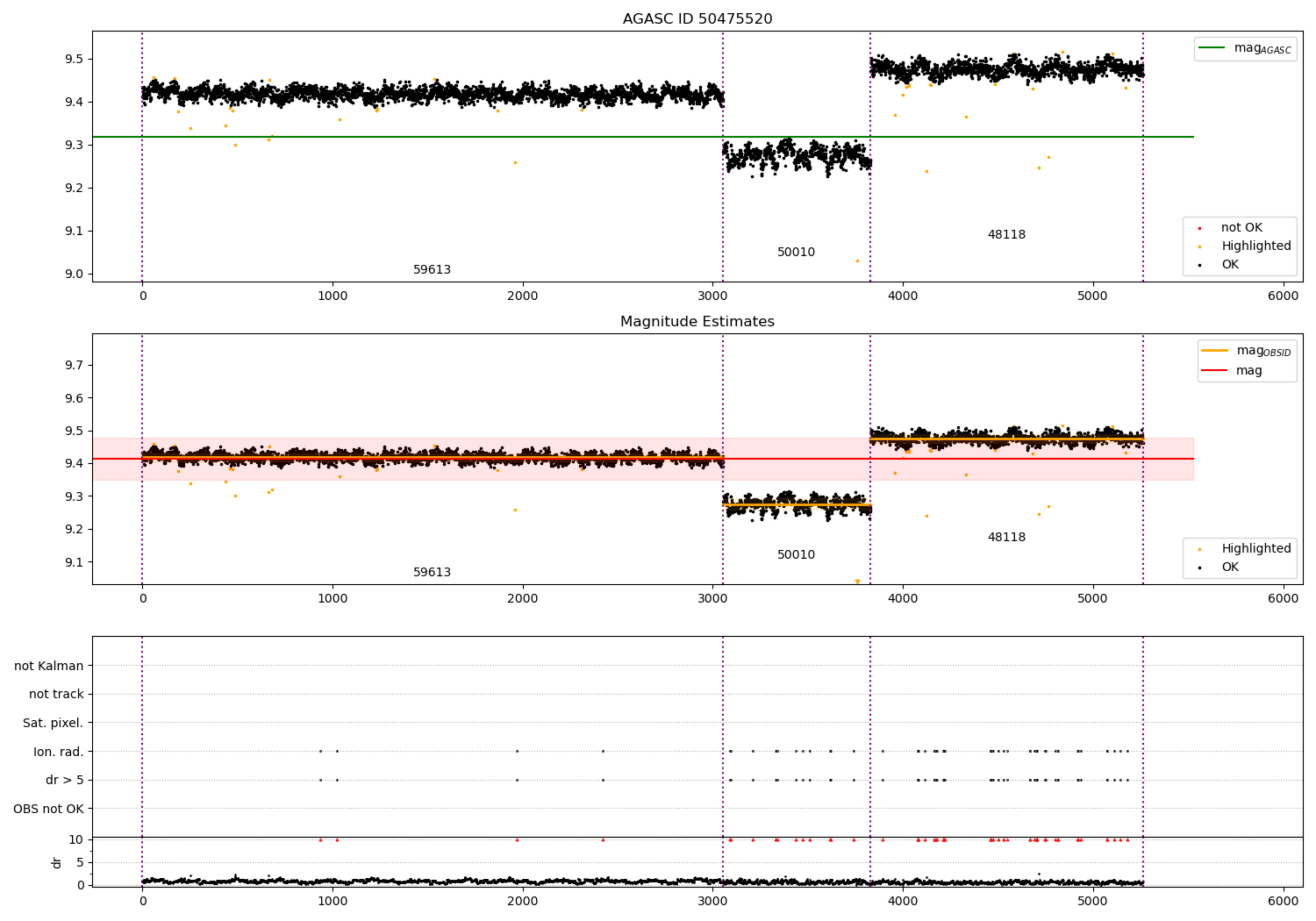Click the 2000 x-axis tick of the middle plot
The width and height of the screenshot is (1316, 921).
[x=523, y=599]
